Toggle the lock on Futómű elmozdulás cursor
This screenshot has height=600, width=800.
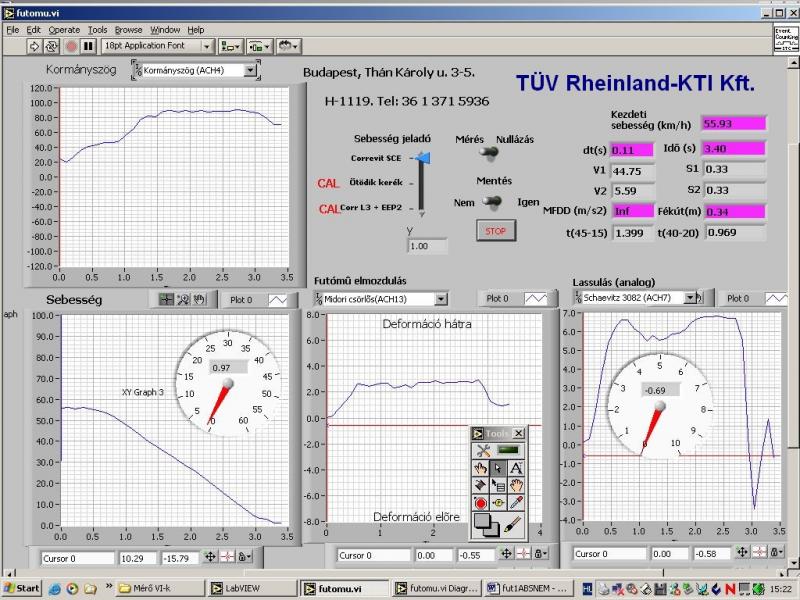click(541, 554)
